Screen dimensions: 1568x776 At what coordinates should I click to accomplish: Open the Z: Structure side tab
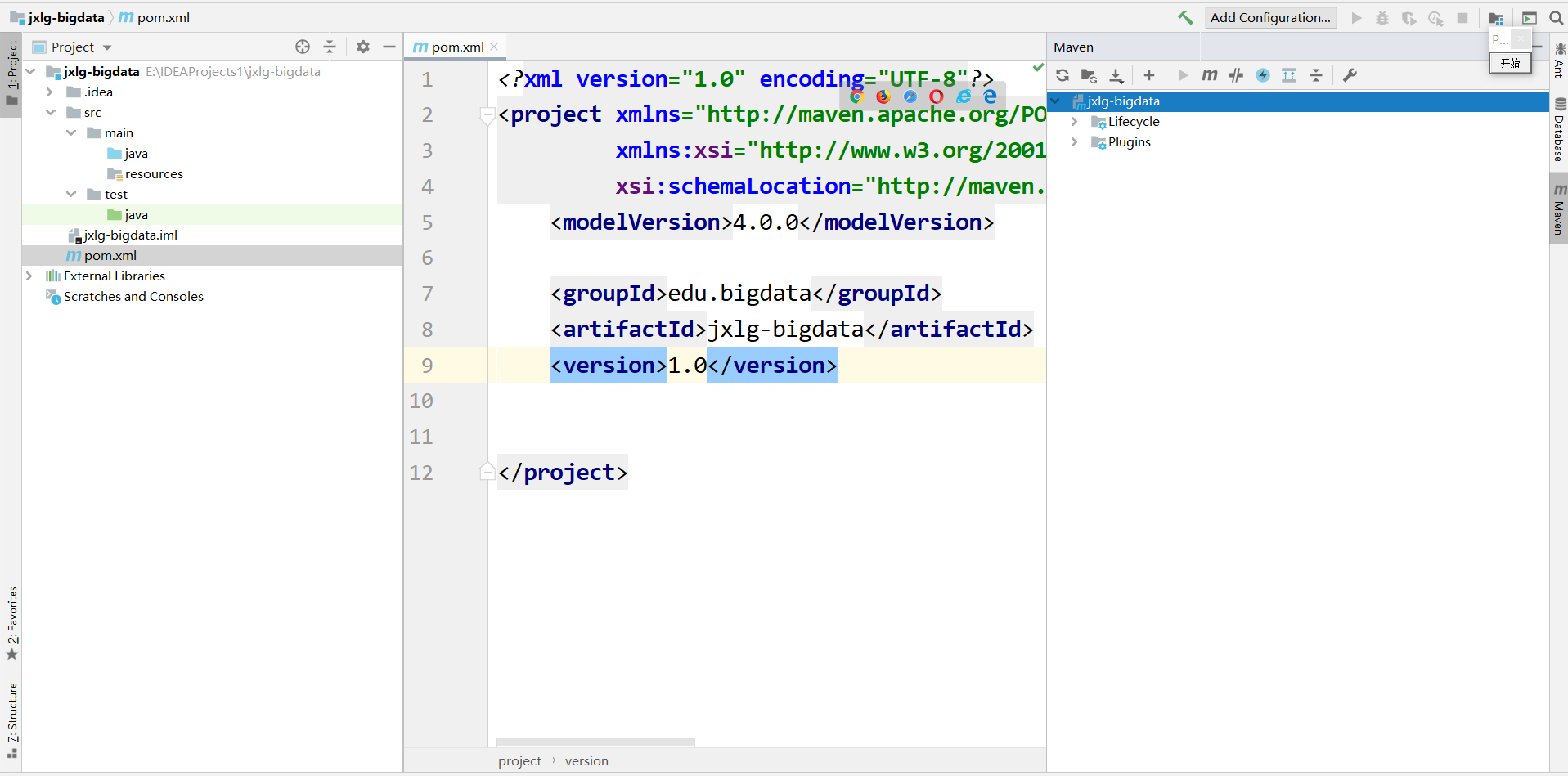click(x=11, y=720)
